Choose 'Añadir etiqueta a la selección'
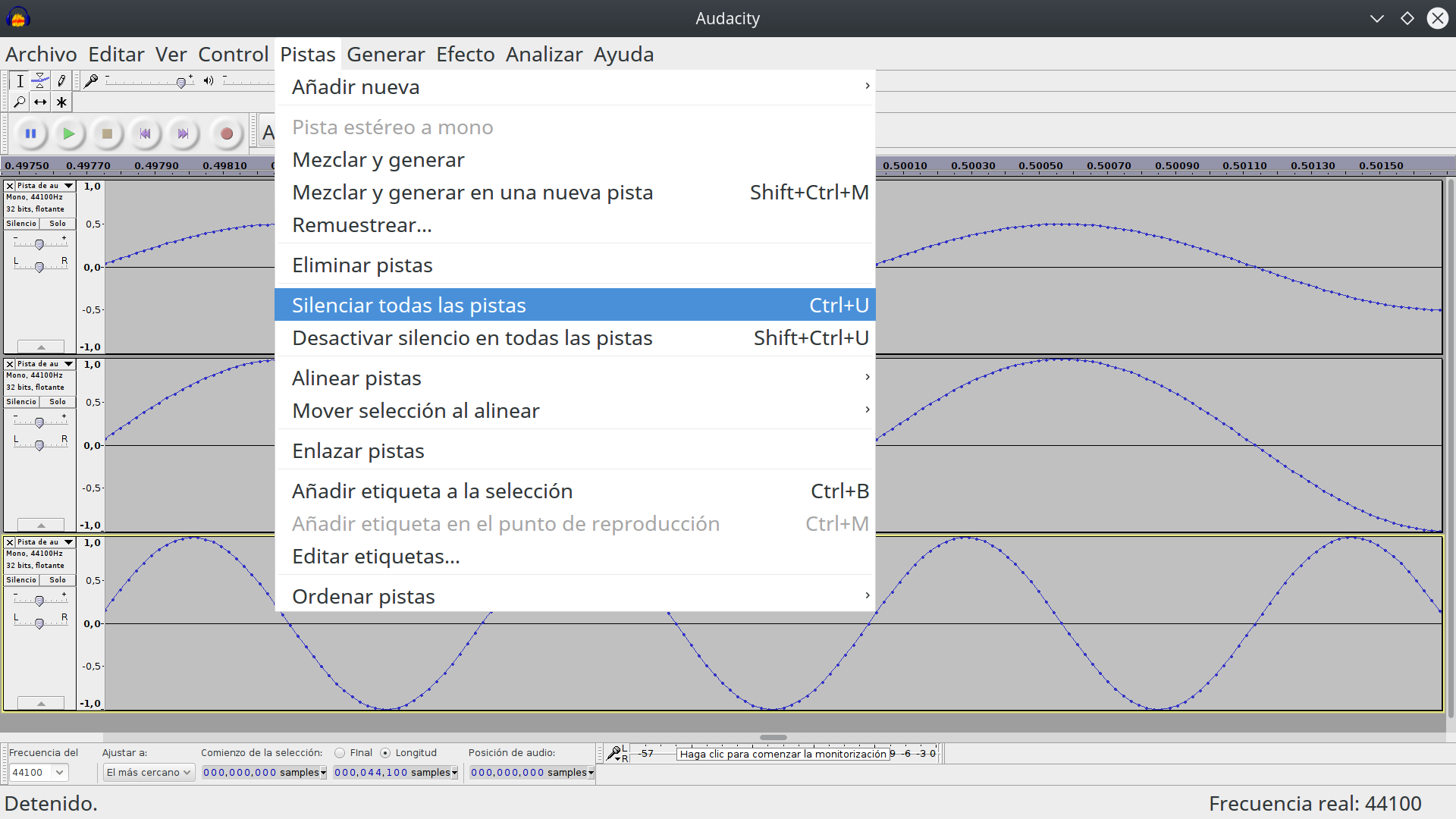The width and height of the screenshot is (1456, 819). [x=575, y=491]
